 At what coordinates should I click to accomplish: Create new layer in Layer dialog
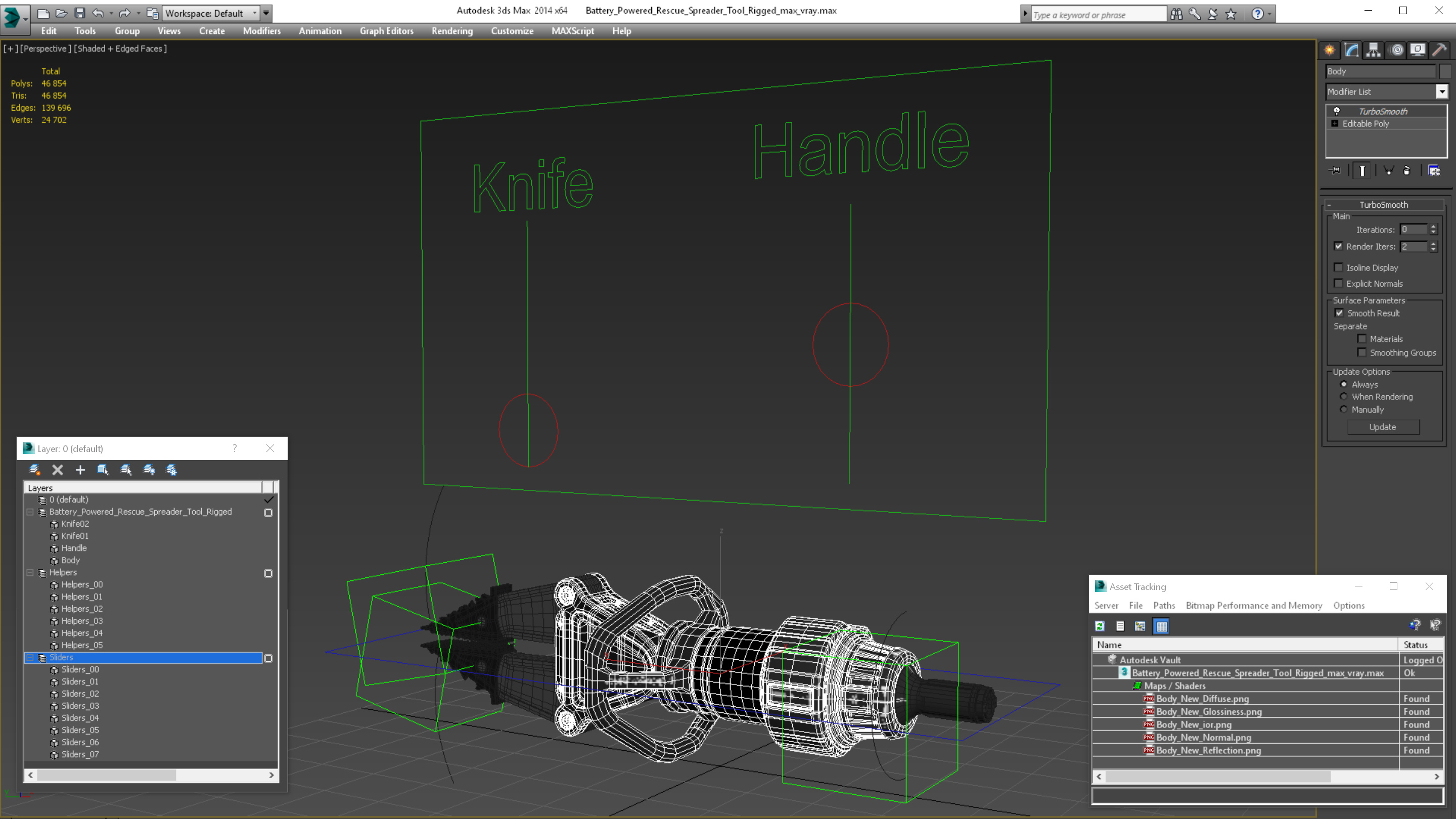(34, 470)
